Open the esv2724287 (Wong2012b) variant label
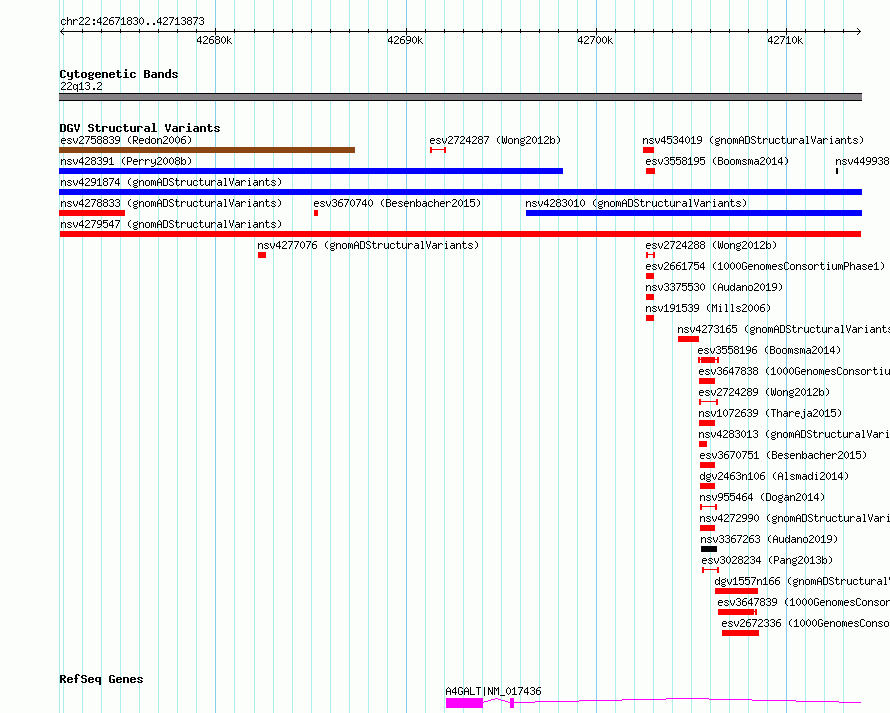This screenshot has height=713, width=890. [495, 140]
